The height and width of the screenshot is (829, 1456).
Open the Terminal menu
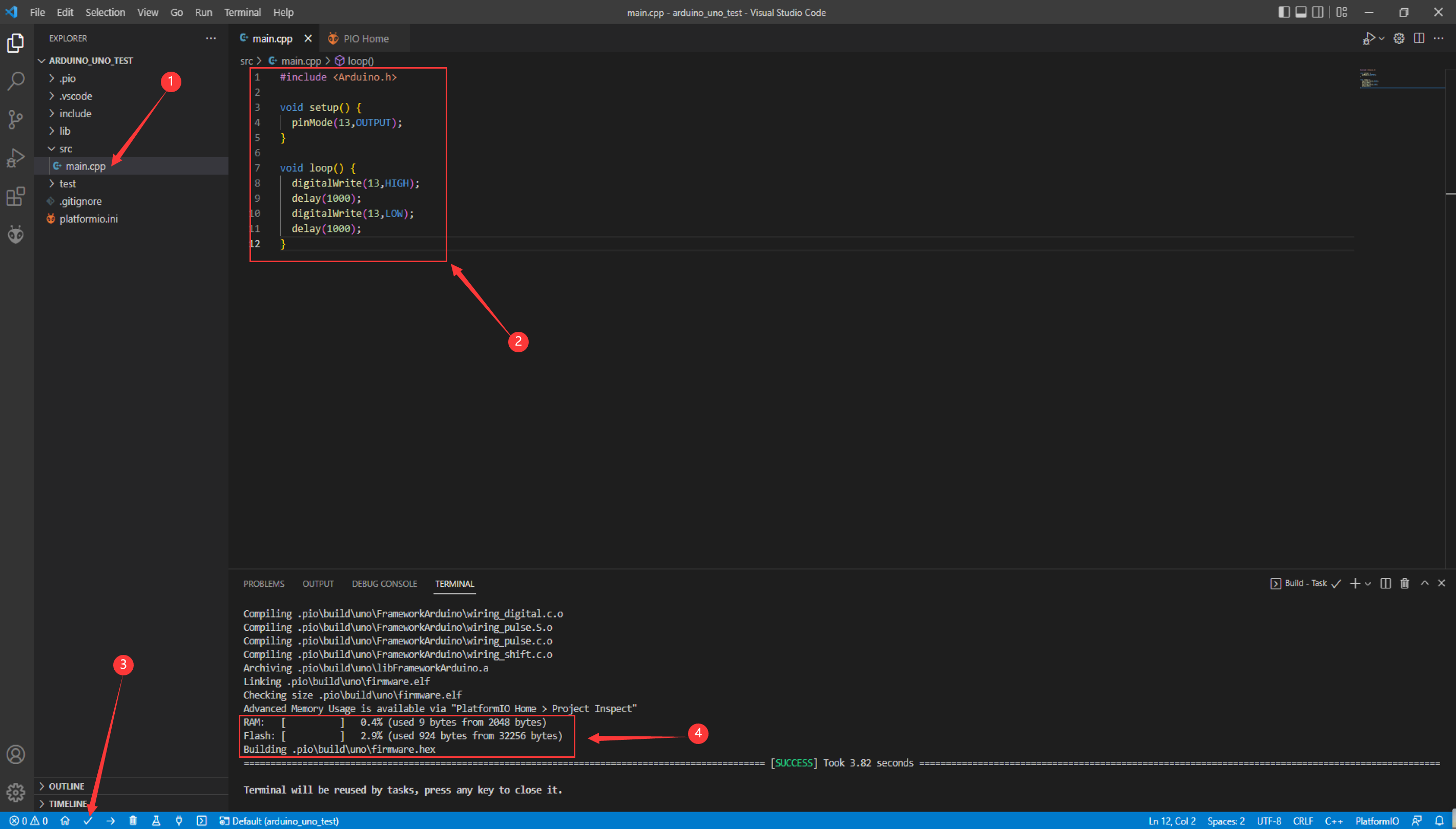[x=243, y=12]
